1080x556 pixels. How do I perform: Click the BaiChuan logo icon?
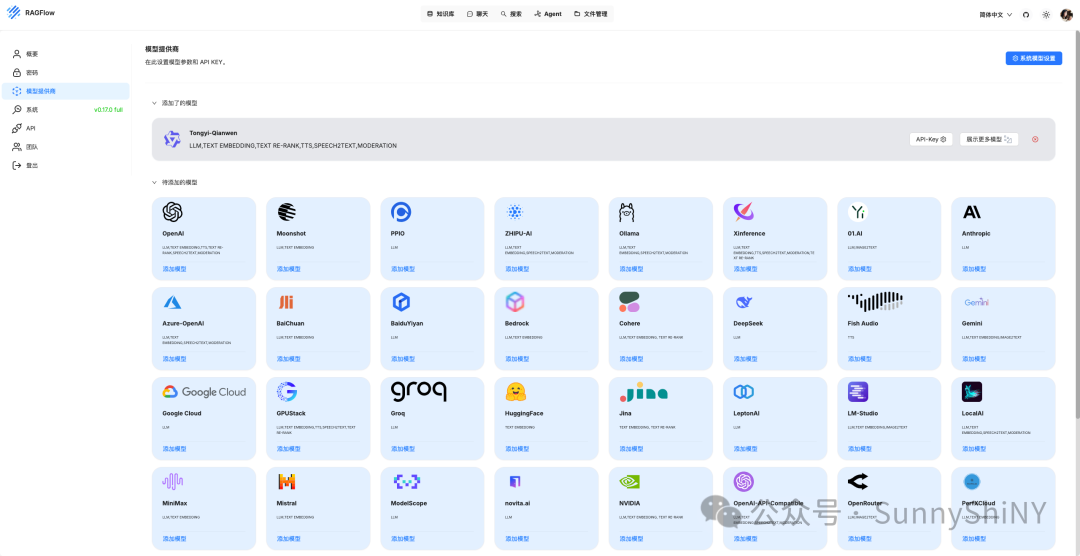click(286, 302)
